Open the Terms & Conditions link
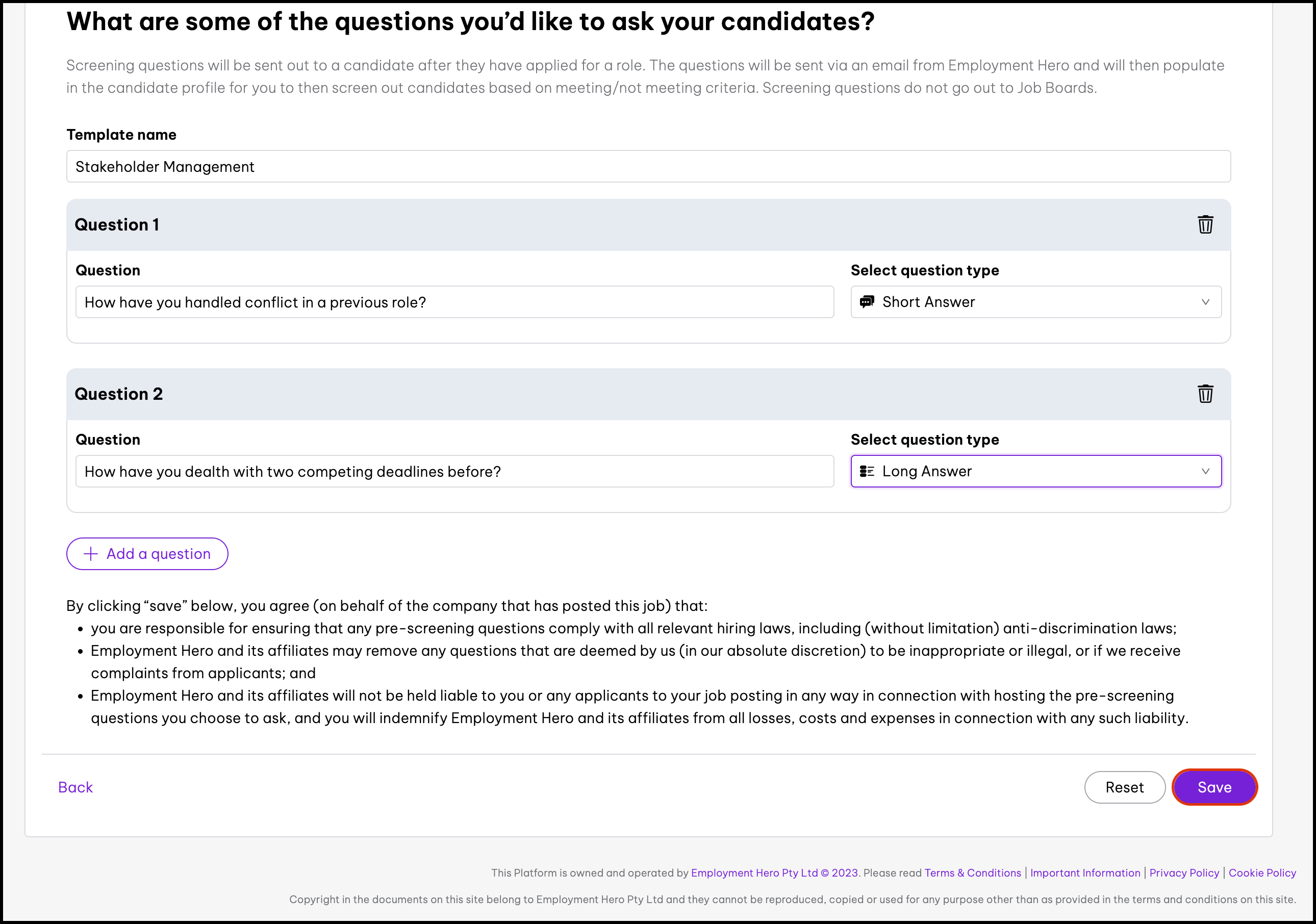Image resolution: width=1316 pixels, height=924 pixels. [972, 872]
